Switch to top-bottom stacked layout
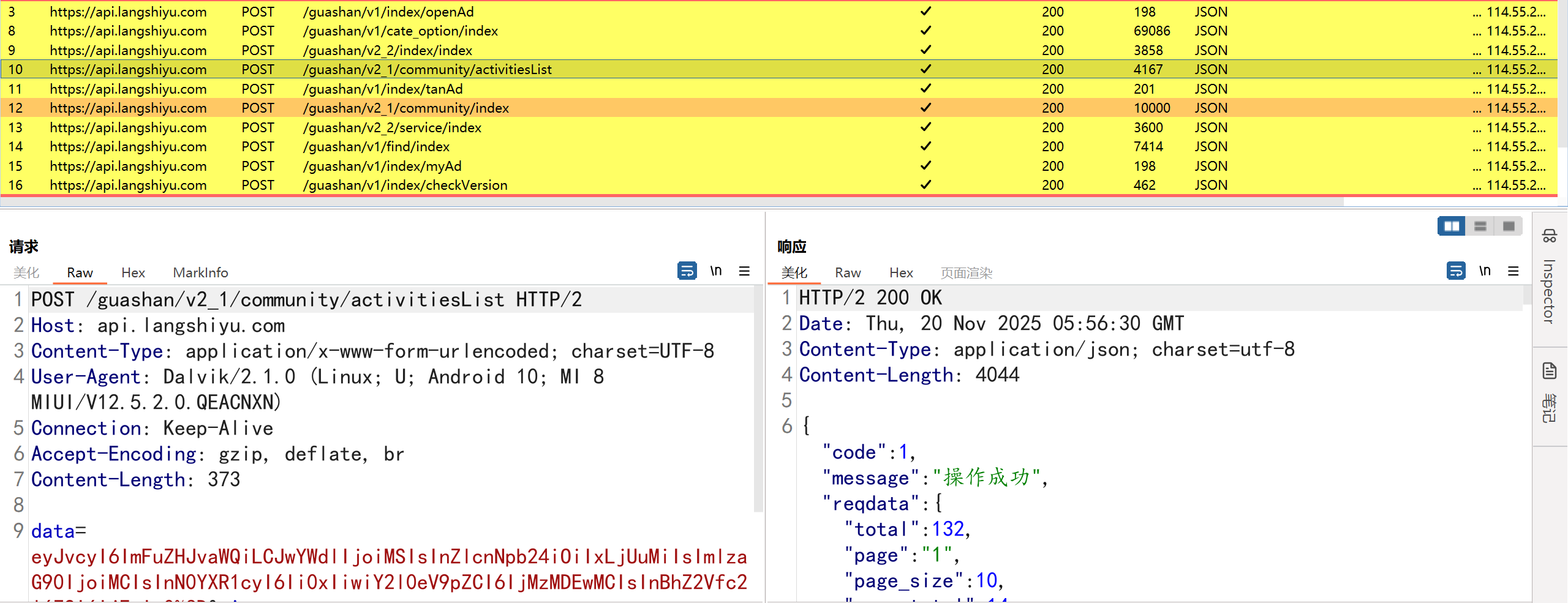 [1480, 227]
